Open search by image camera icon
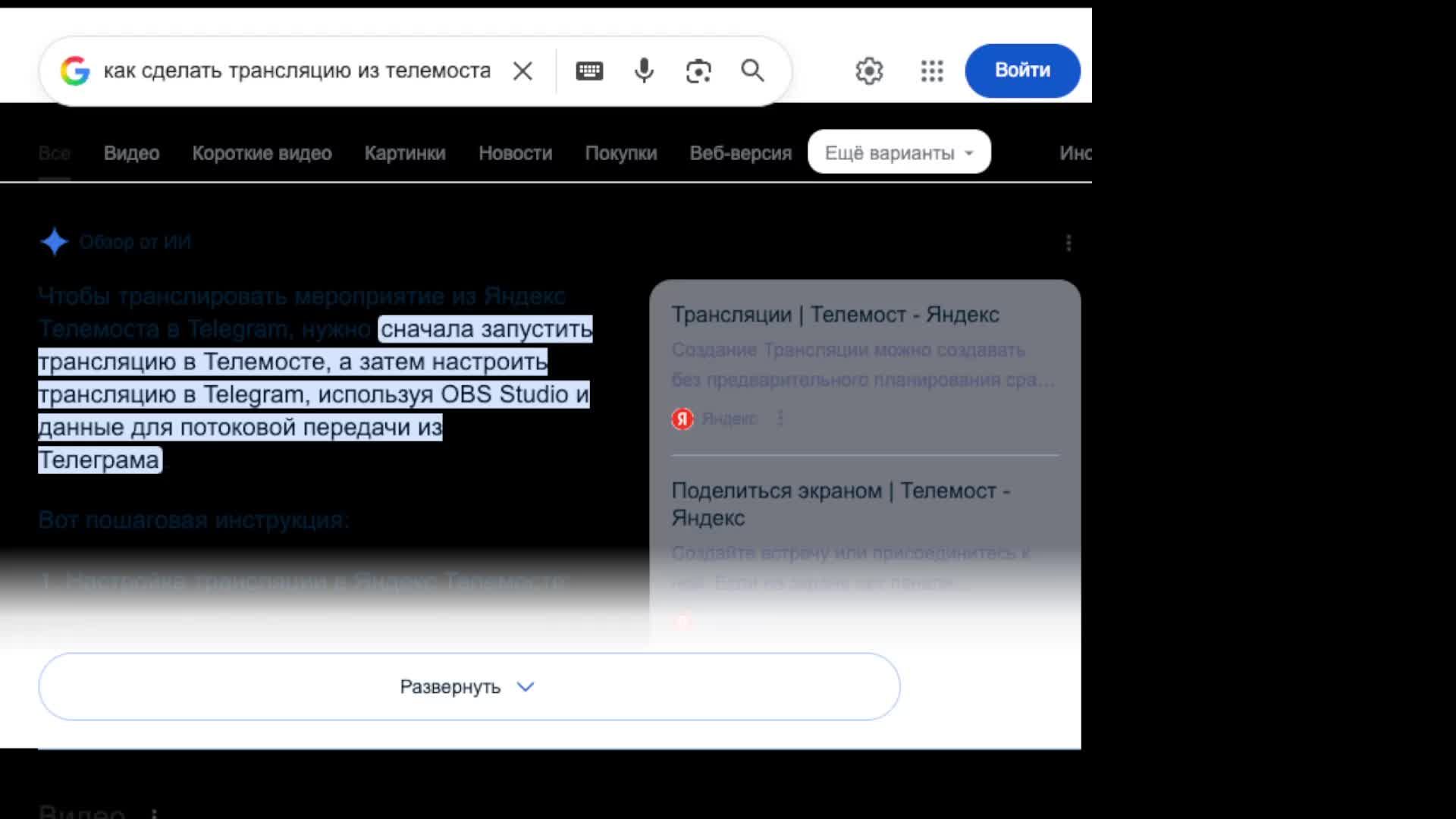Image resolution: width=1456 pixels, height=819 pixels. coord(698,71)
